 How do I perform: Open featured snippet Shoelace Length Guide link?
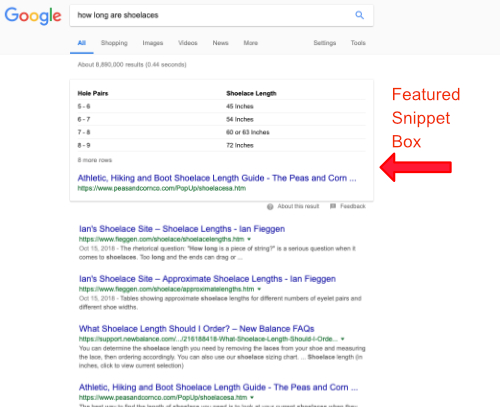point(217,178)
